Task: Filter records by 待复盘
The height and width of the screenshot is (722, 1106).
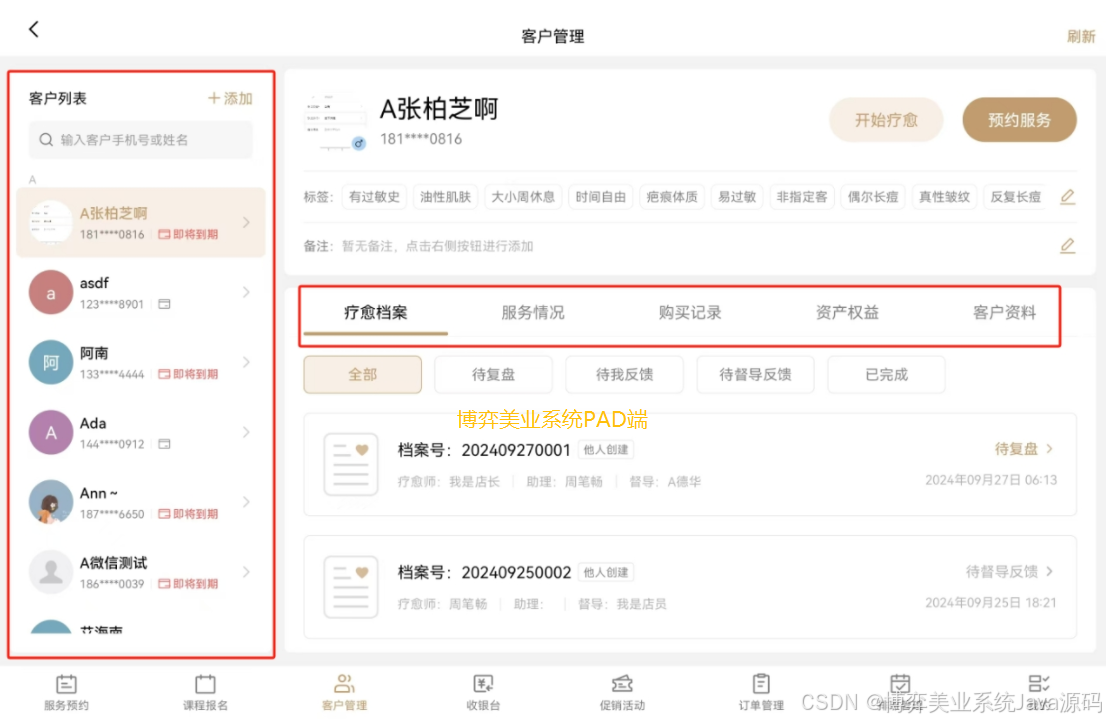Action: point(494,374)
